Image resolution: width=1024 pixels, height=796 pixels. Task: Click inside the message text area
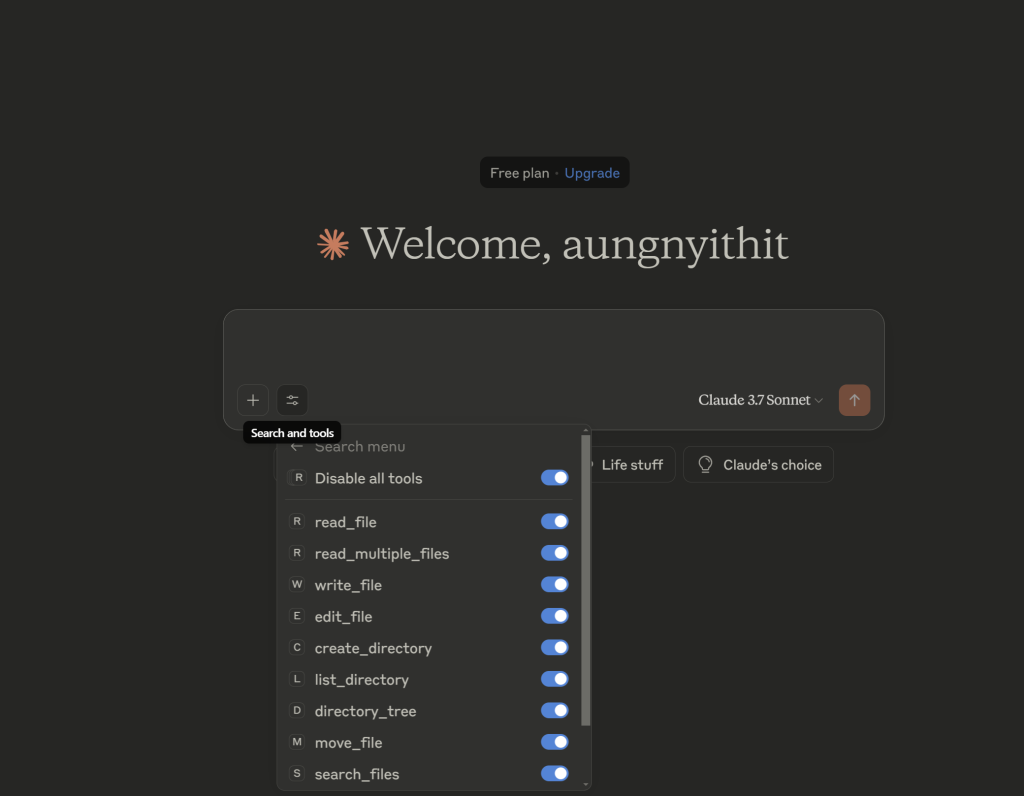pyautogui.click(x=554, y=347)
